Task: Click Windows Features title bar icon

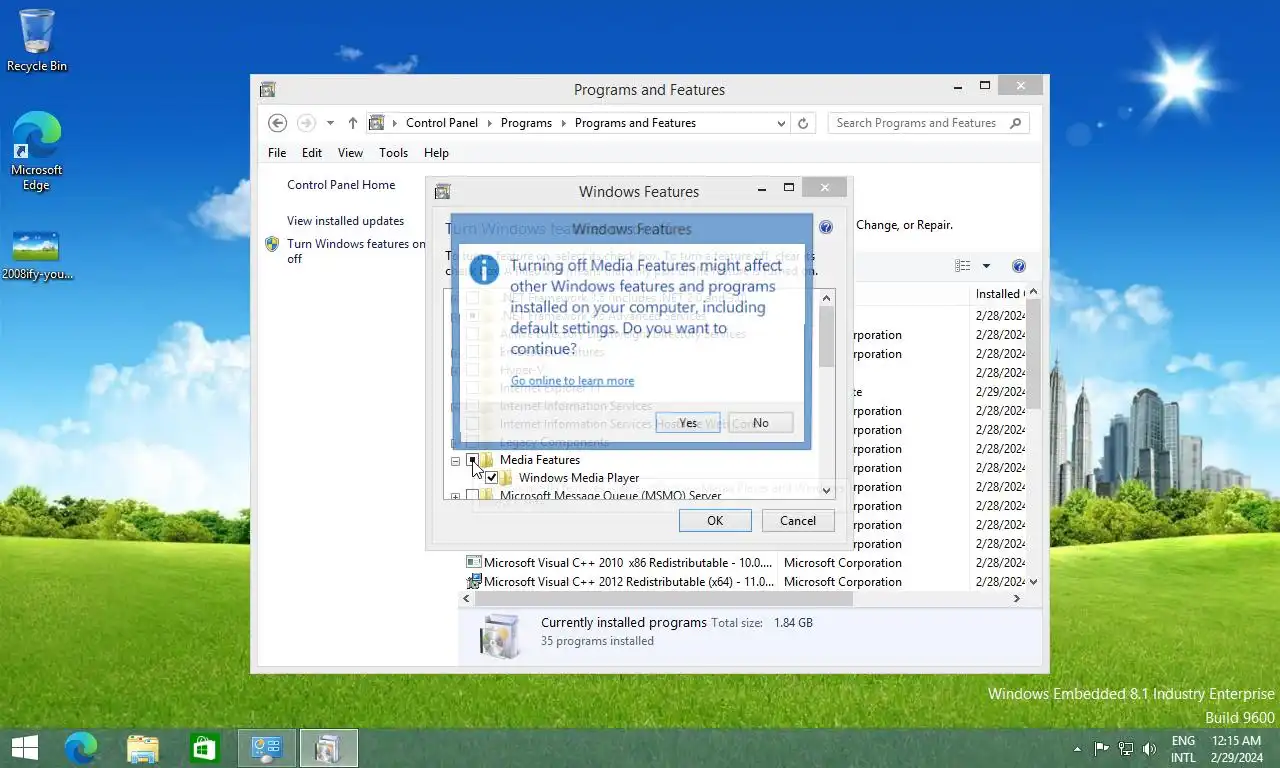Action: tap(443, 191)
